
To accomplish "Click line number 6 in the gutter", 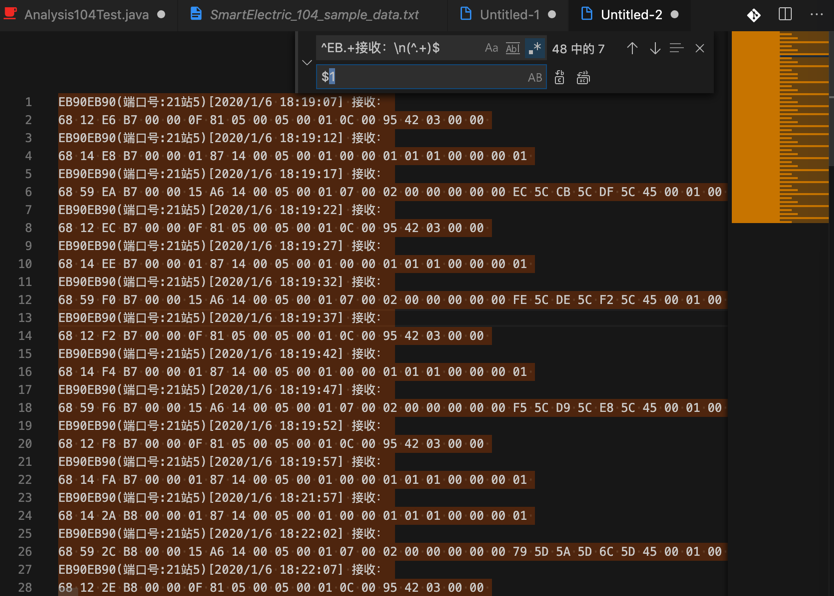I will click(28, 192).
